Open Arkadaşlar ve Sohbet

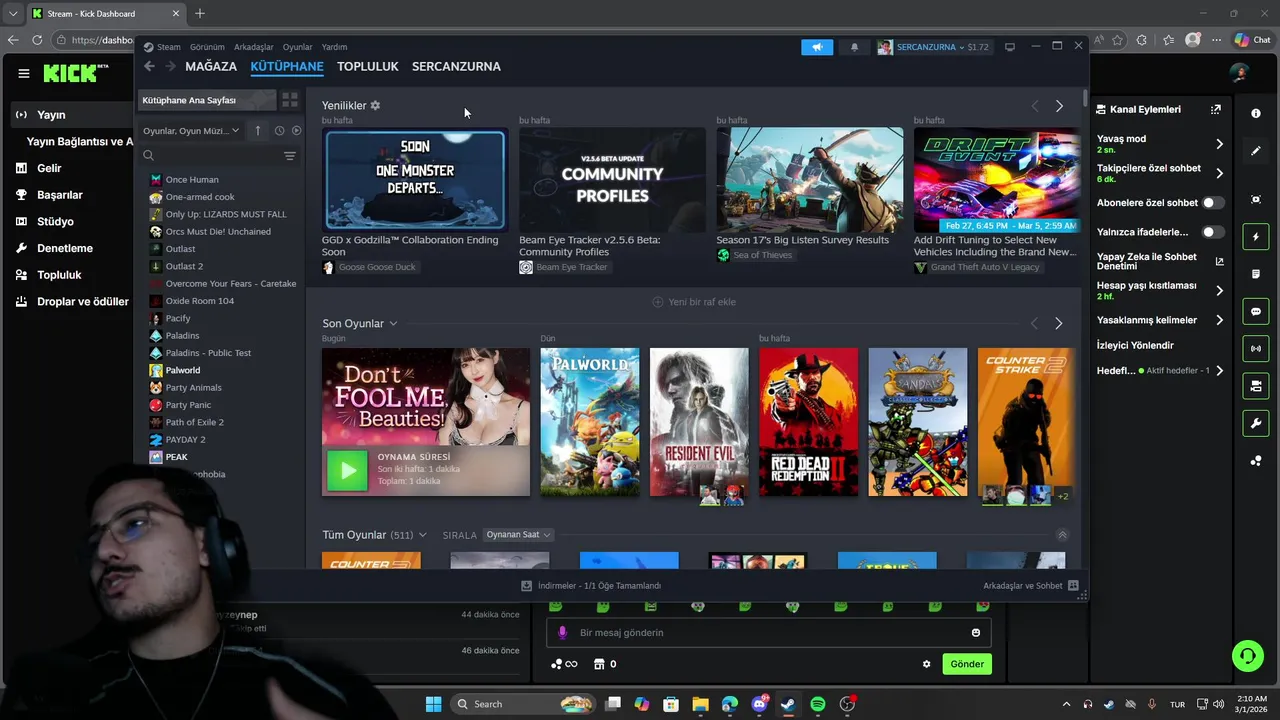point(1030,586)
